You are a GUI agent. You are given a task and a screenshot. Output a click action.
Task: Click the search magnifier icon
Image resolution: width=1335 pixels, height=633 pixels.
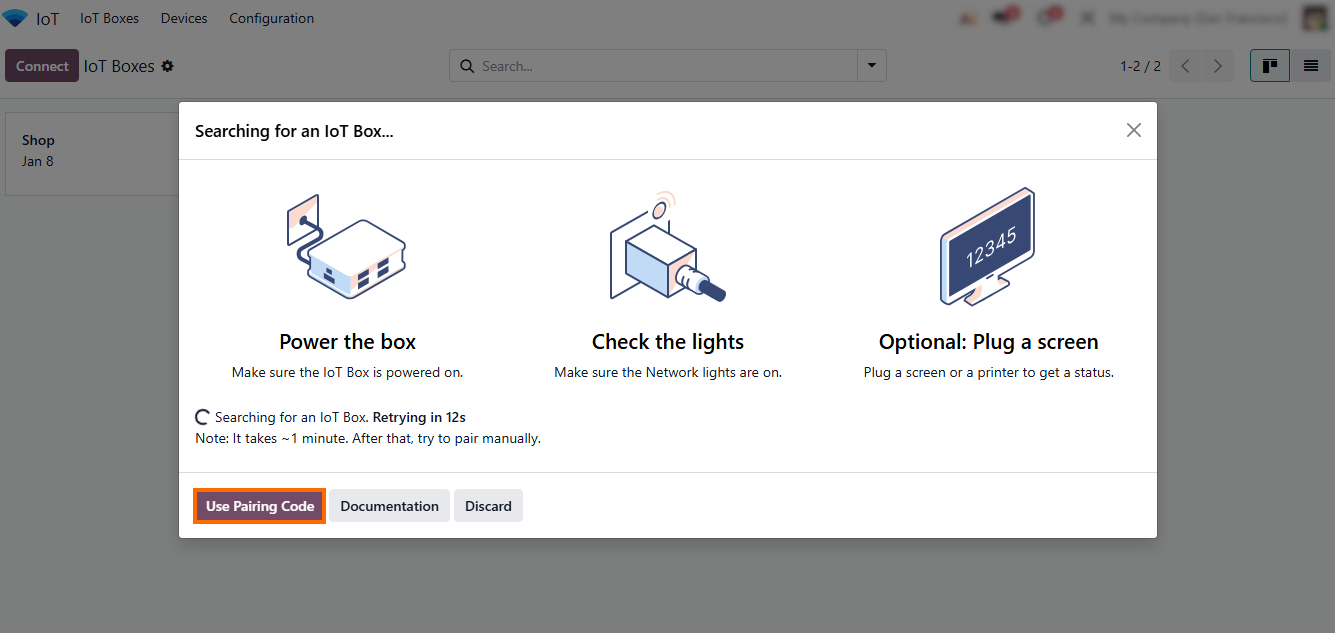tap(466, 66)
